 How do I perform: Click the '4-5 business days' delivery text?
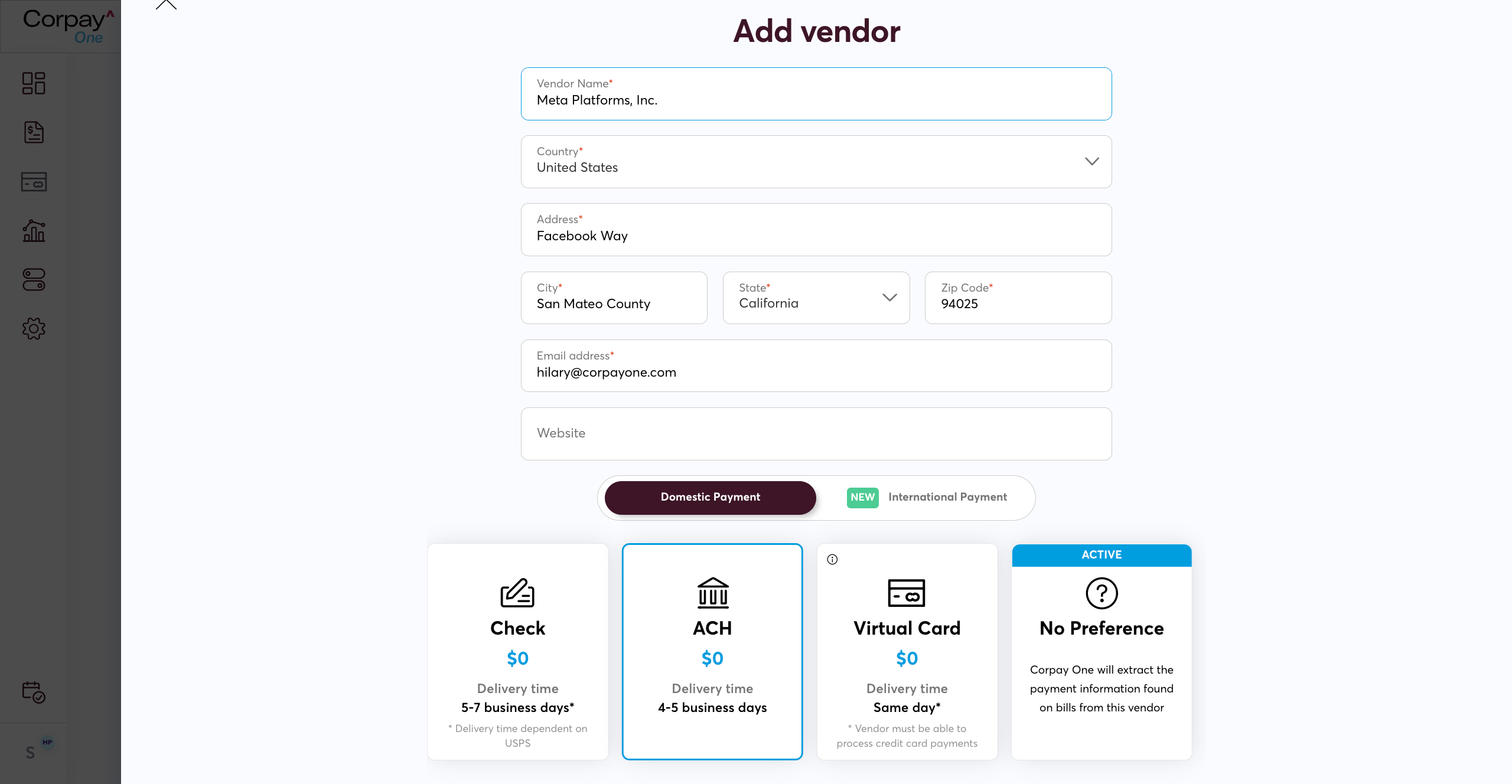pyautogui.click(x=712, y=707)
